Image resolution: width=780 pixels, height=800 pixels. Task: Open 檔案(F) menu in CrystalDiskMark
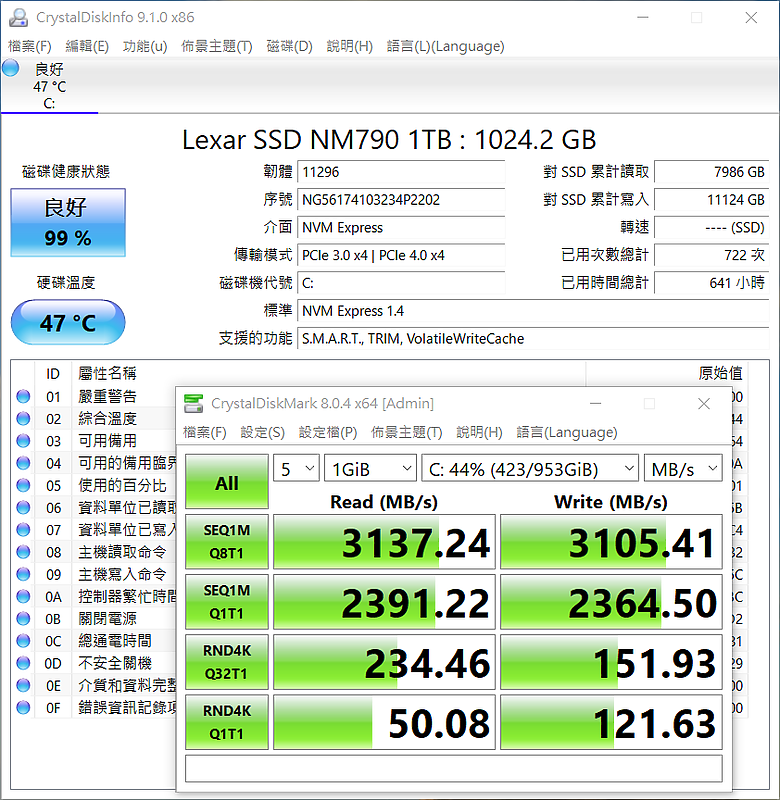point(205,433)
